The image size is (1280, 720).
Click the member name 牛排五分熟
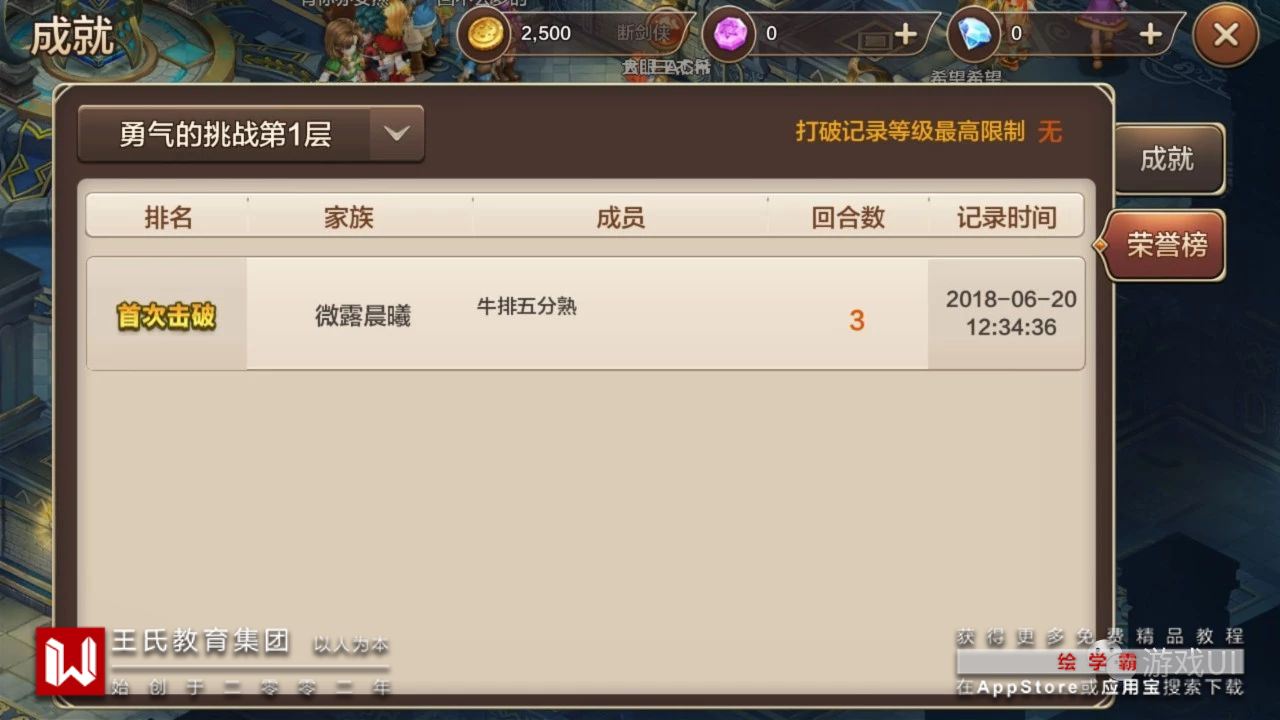click(x=527, y=306)
